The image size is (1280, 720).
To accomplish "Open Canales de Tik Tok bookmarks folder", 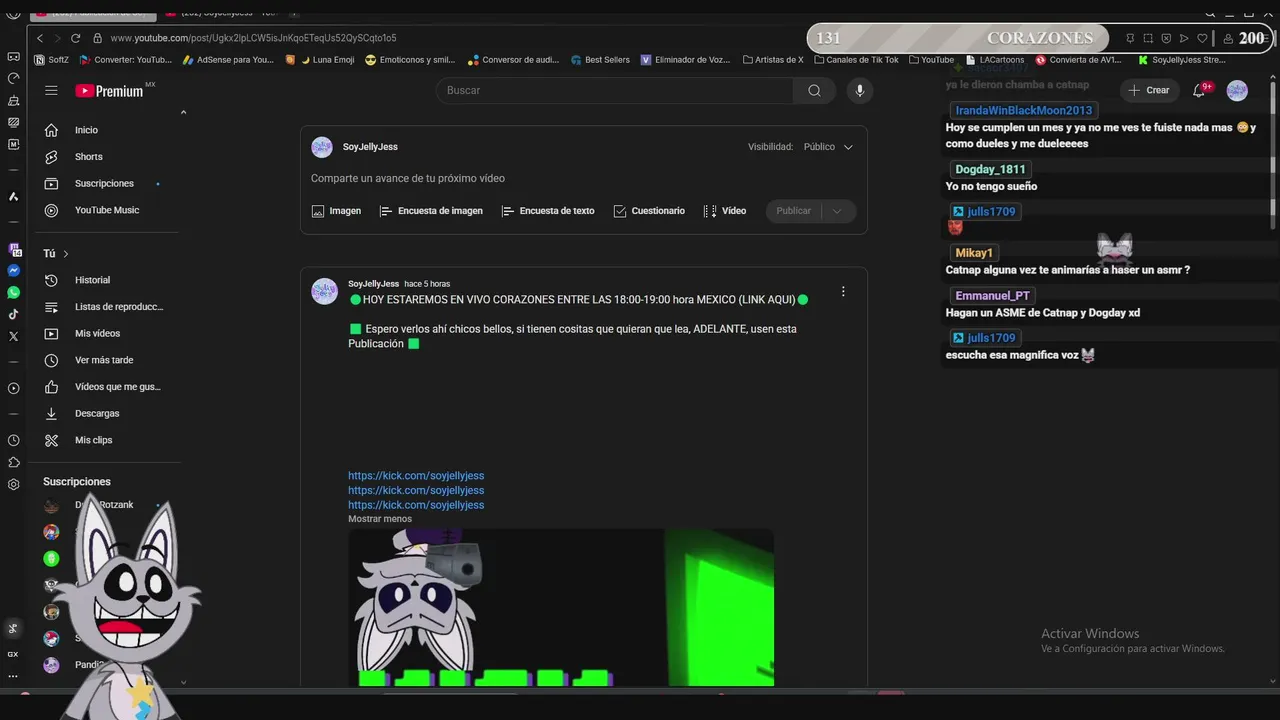I will point(855,60).
